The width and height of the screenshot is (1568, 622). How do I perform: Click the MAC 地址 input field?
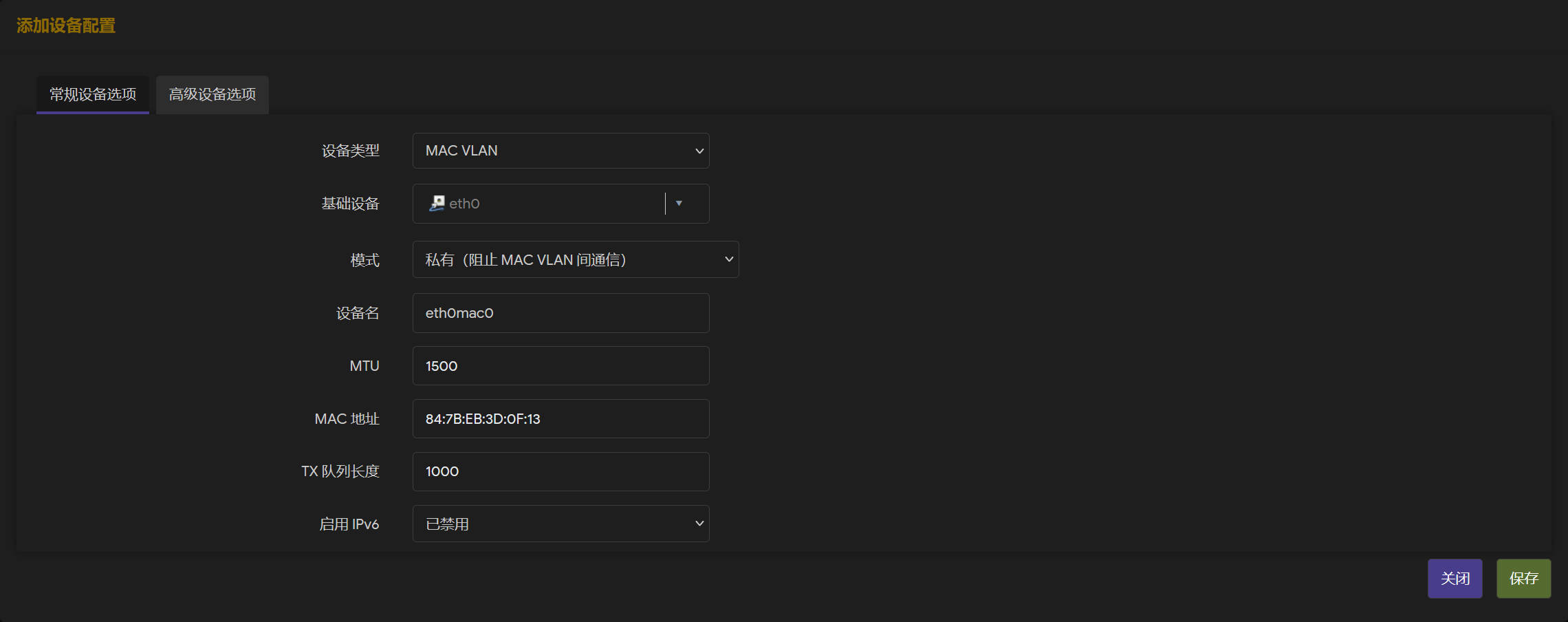point(560,419)
